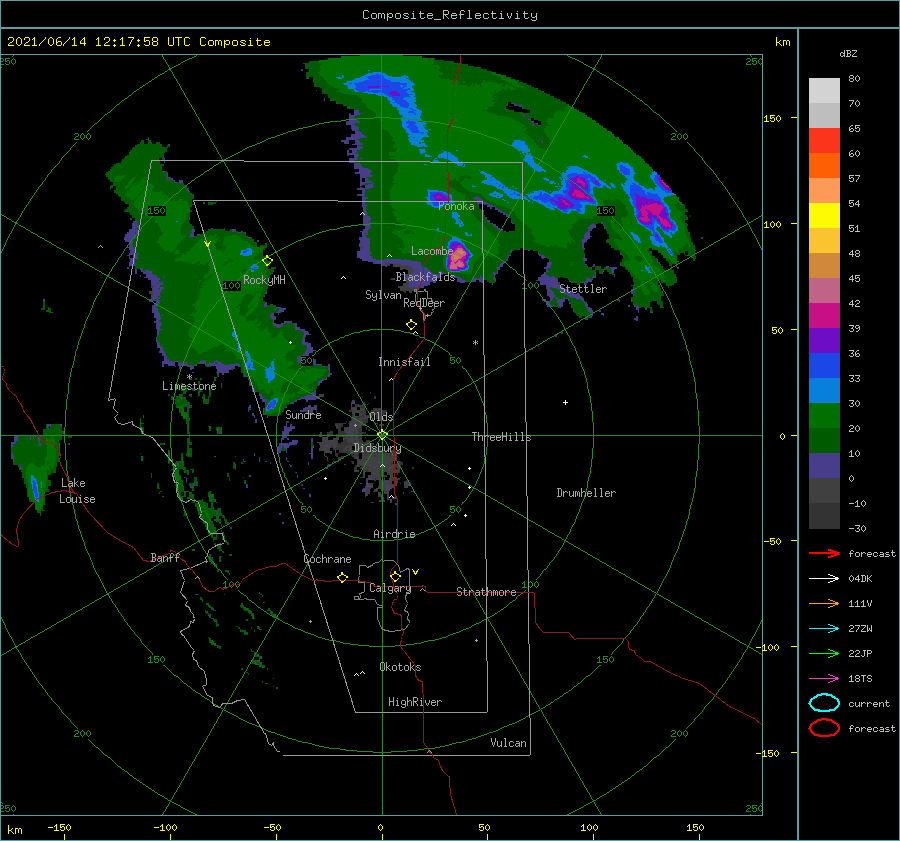Click the white 04DK arrow legend icon
This screenshot has width=900, height=841.
pyautogui.click(x=824, y=579)
